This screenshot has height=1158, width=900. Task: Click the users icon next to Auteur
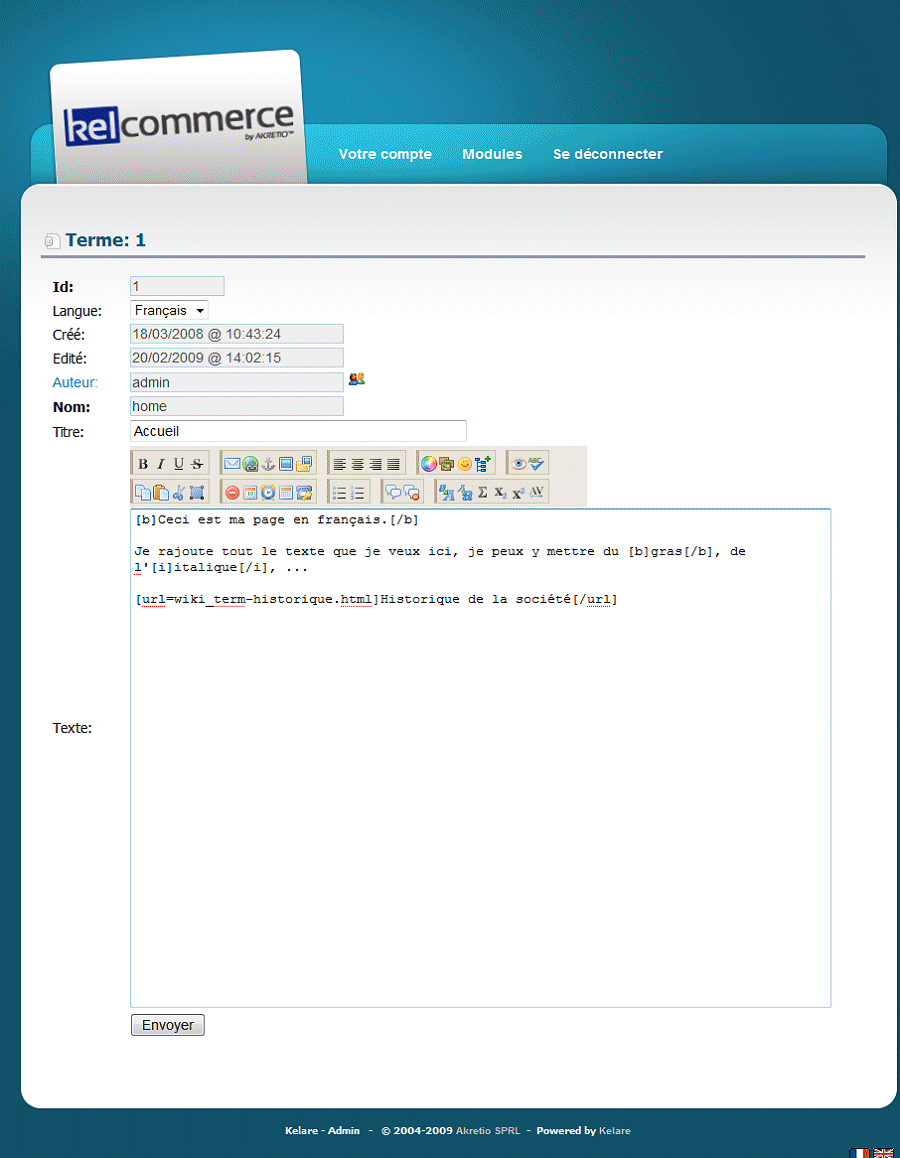tap(356, 380)
